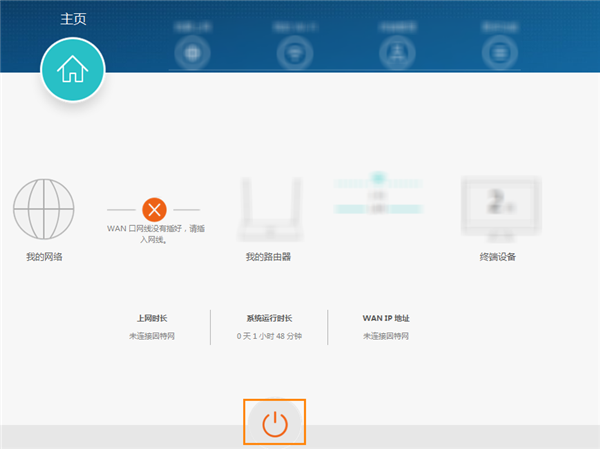This screenshot has height=449, width=600.
Task: Click the blurred teal Wi-Fi signal bars
Action: (x=378, y=193)
